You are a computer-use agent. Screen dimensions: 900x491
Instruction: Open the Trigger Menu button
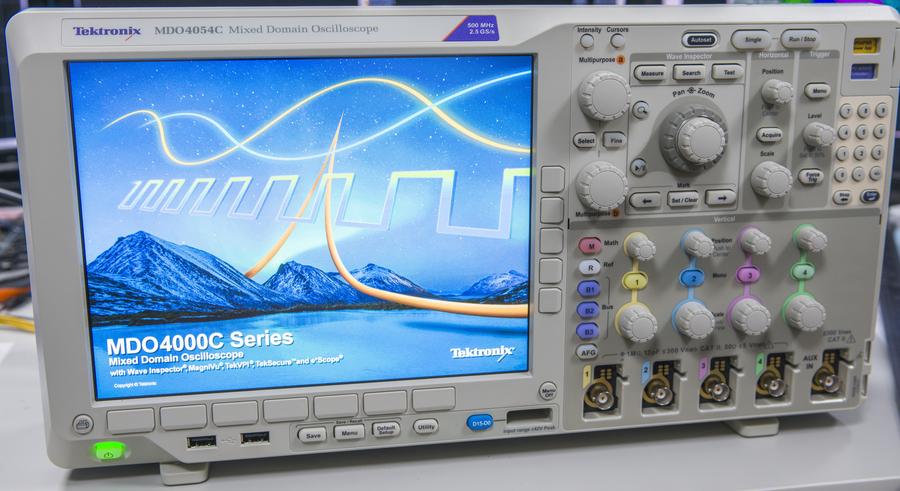[817, 91]
